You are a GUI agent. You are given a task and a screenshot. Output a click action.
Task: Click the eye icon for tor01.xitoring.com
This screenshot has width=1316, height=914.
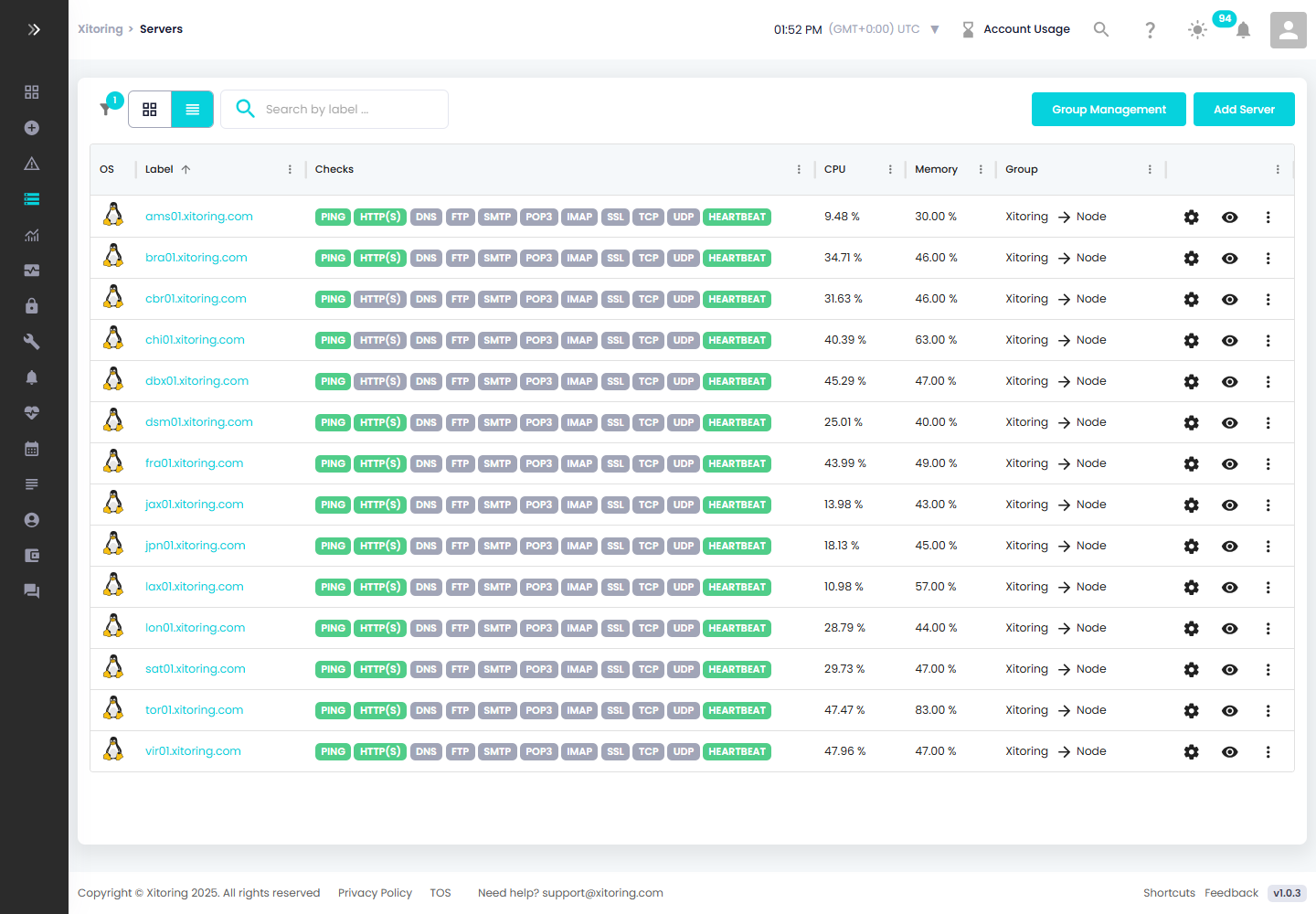pyautogui.click(x=1229, y=710)
